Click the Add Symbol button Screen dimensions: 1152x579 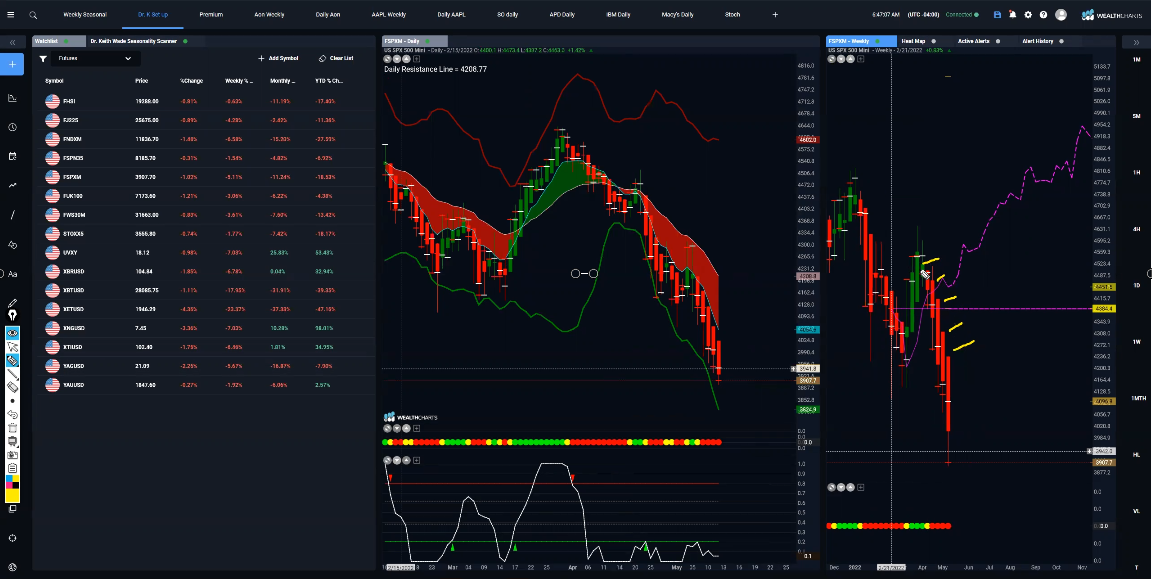(x=278, y=59)
